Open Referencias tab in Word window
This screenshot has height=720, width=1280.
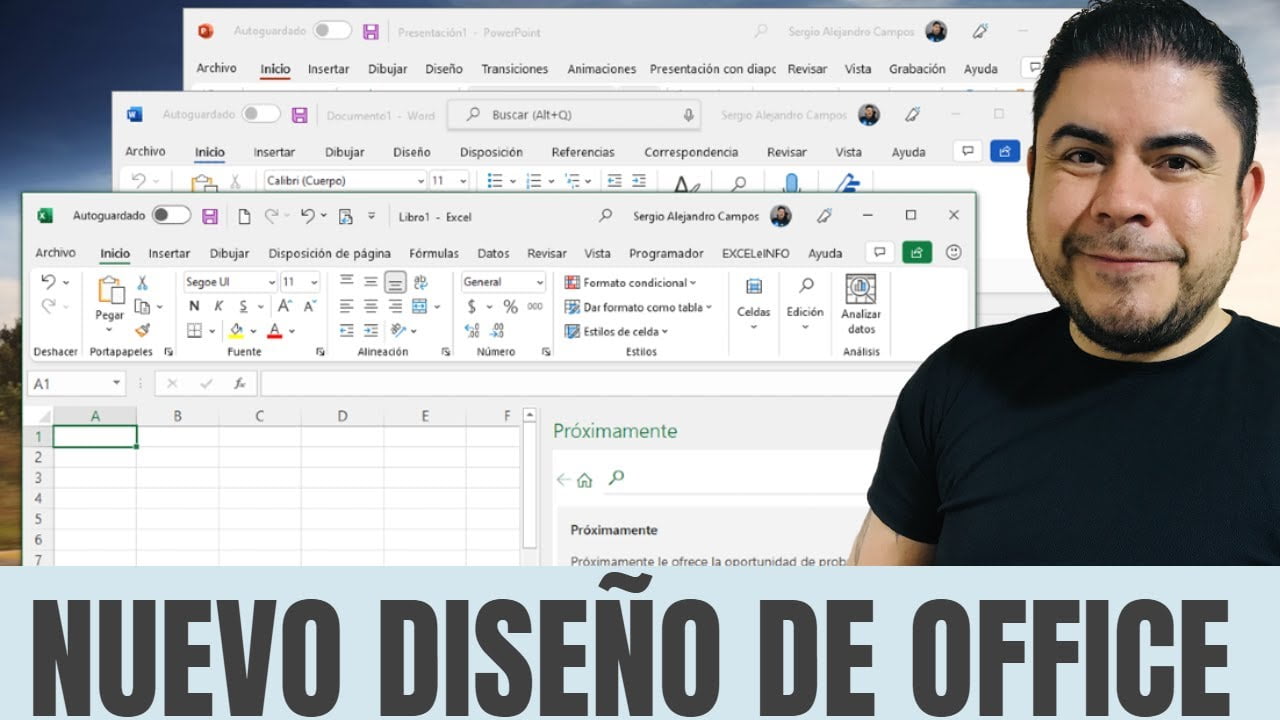pos(583,152)
